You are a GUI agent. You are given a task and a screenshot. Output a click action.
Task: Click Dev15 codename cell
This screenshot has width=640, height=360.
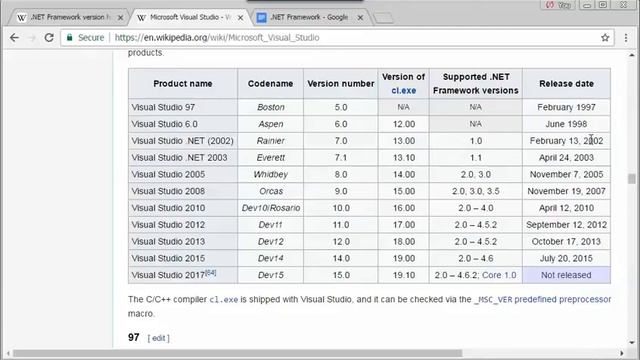pyautogui.click(x=270, y=275)
